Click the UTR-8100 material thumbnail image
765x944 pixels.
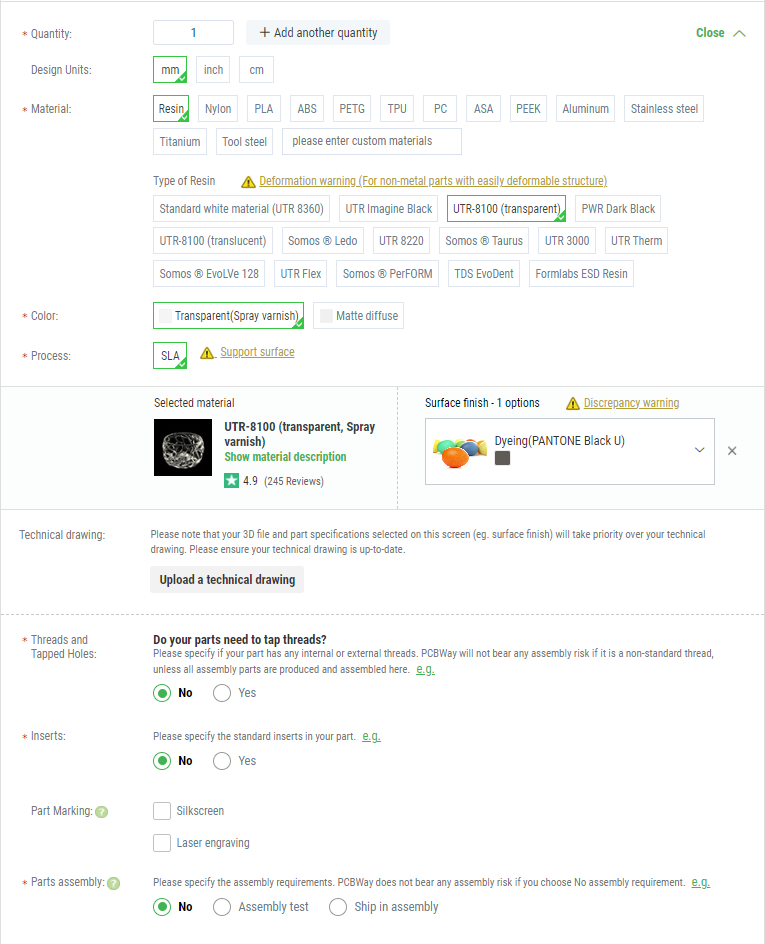pos(183,447)
